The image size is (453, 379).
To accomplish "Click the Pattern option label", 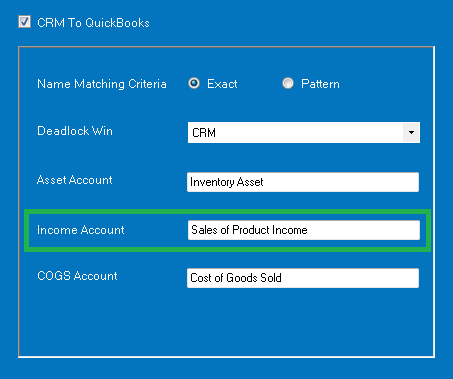I will [x=320, y=84].
